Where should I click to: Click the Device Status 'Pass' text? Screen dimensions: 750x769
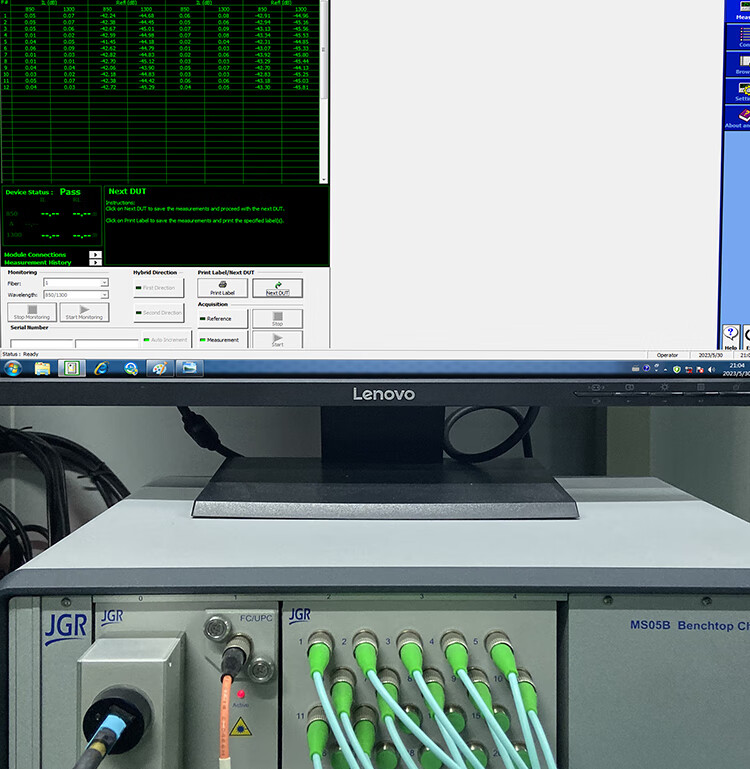click(70, 192)
